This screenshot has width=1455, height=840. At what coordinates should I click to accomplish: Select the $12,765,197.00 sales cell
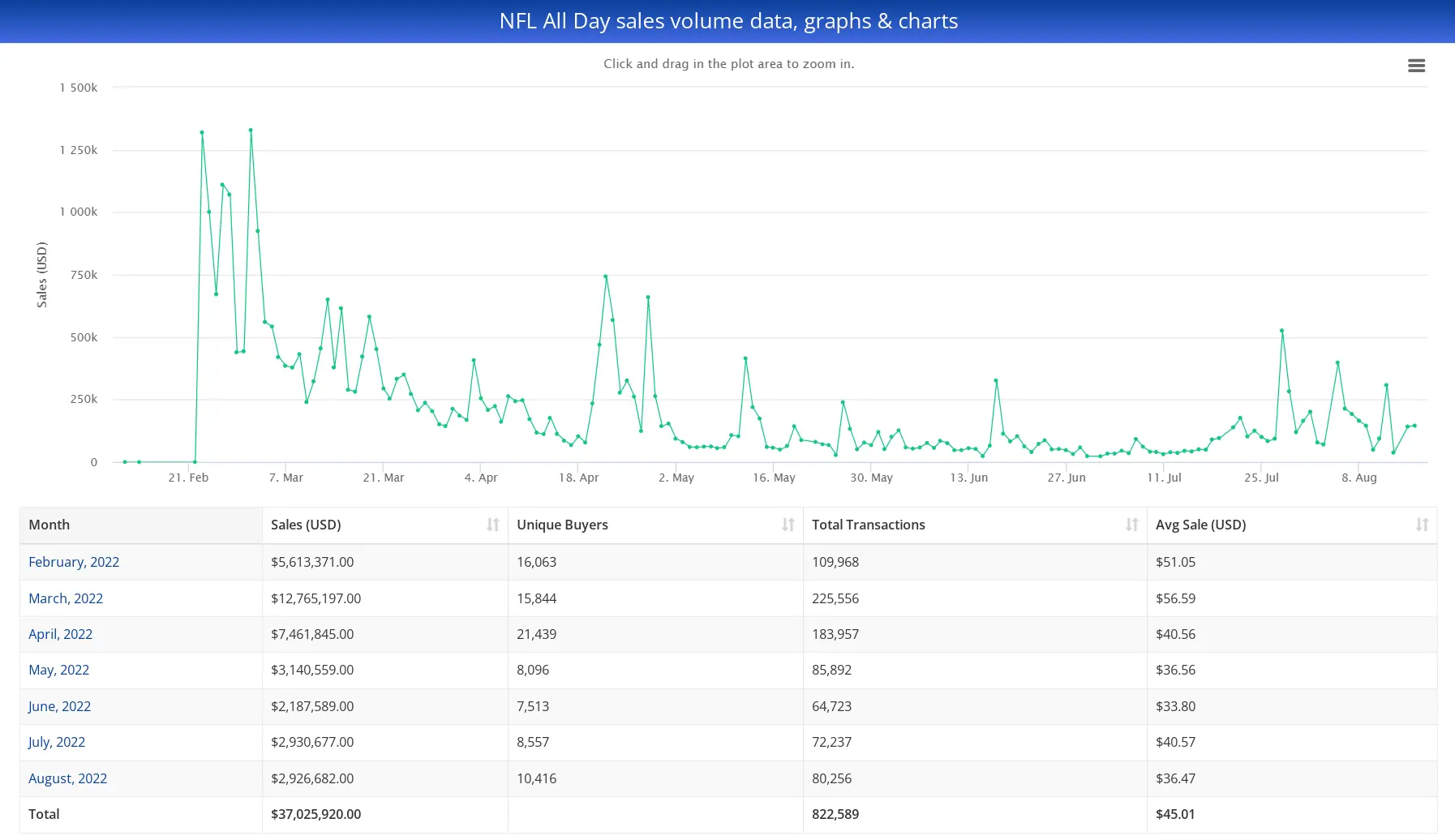pos(385,598)
